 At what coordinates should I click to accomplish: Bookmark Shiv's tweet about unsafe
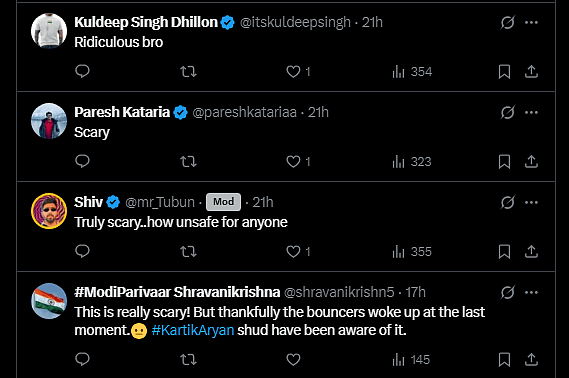[x=504, y=251]
